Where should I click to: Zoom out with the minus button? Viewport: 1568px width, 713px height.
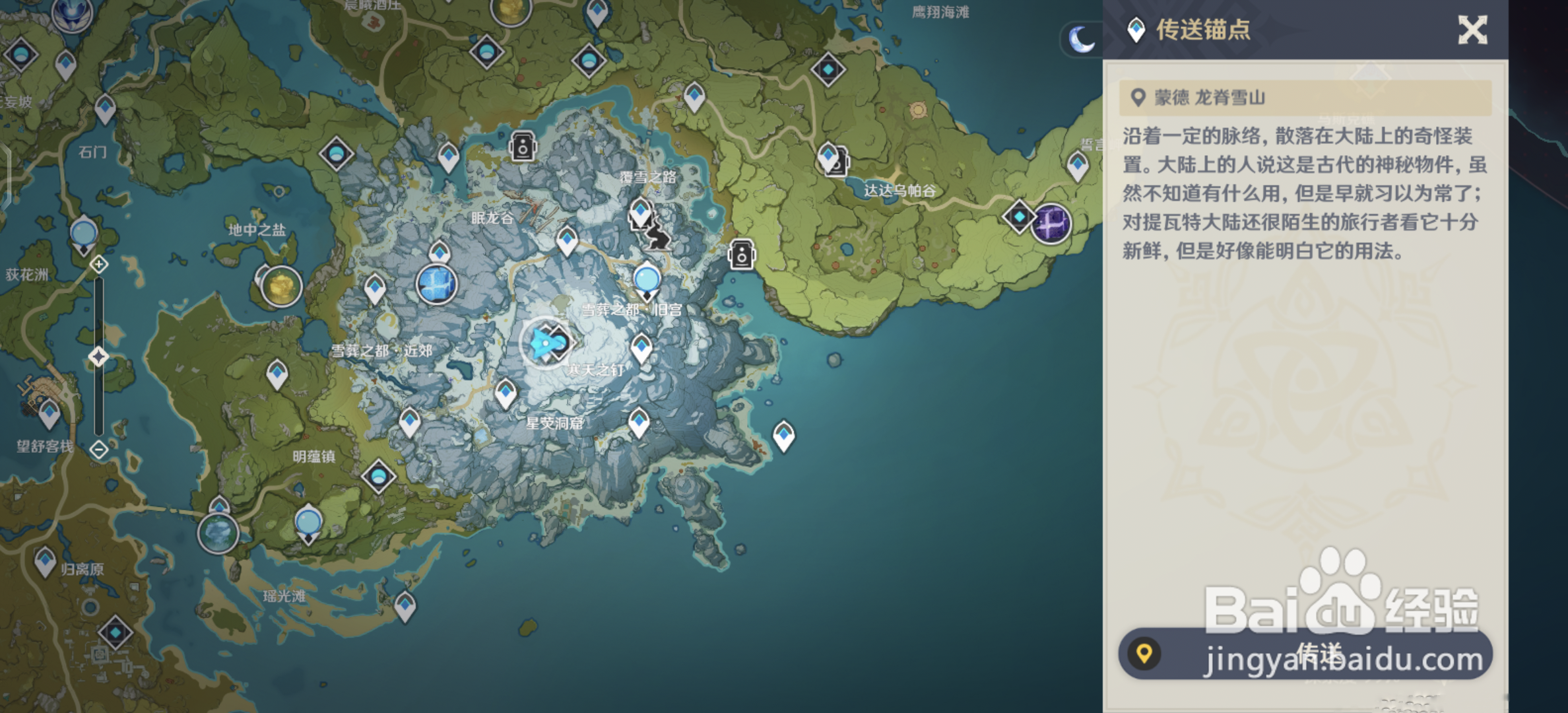(99, 450)
